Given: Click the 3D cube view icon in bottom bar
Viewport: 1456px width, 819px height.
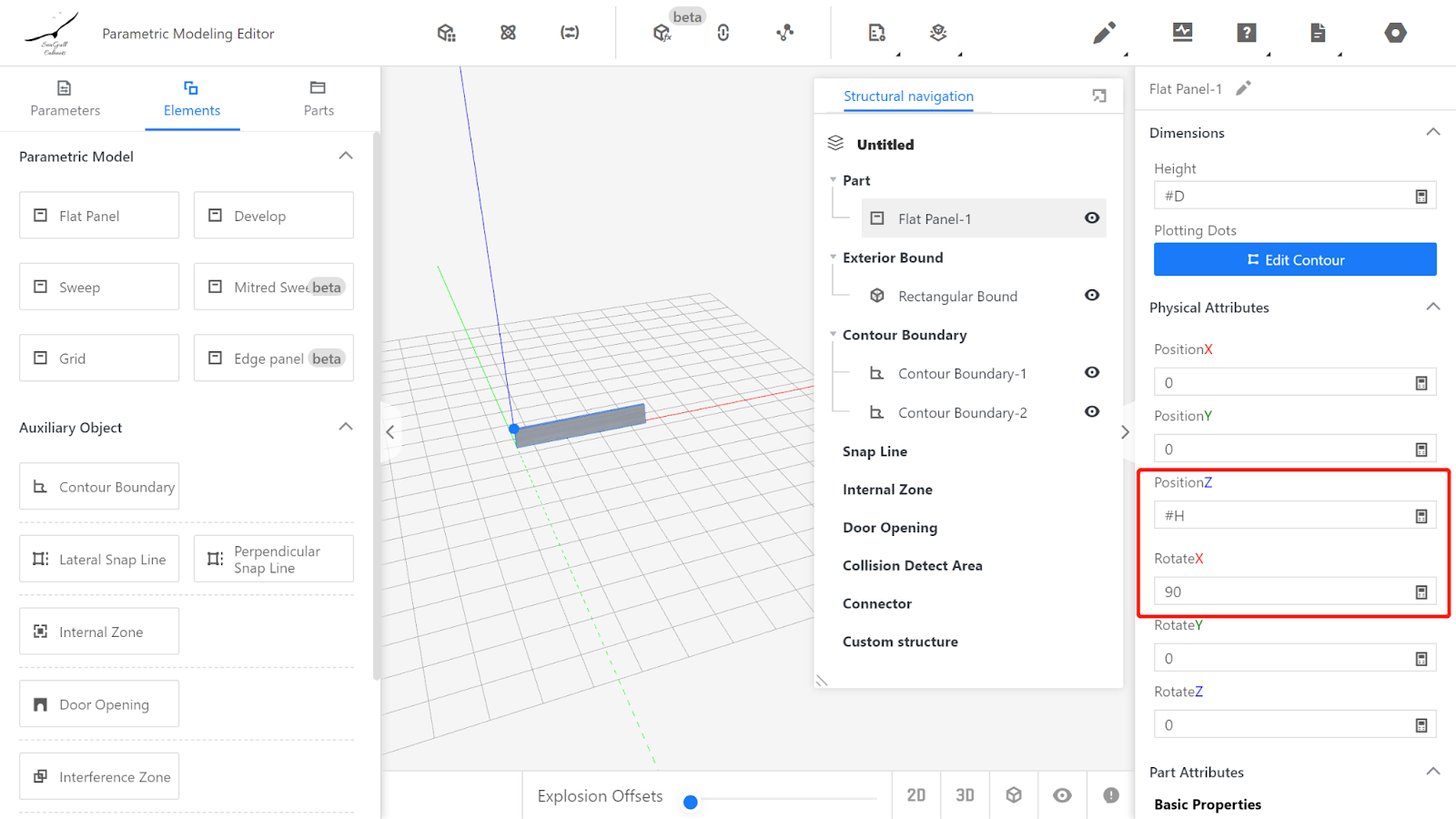Looking at the screenshot, I should (1014, 795).
